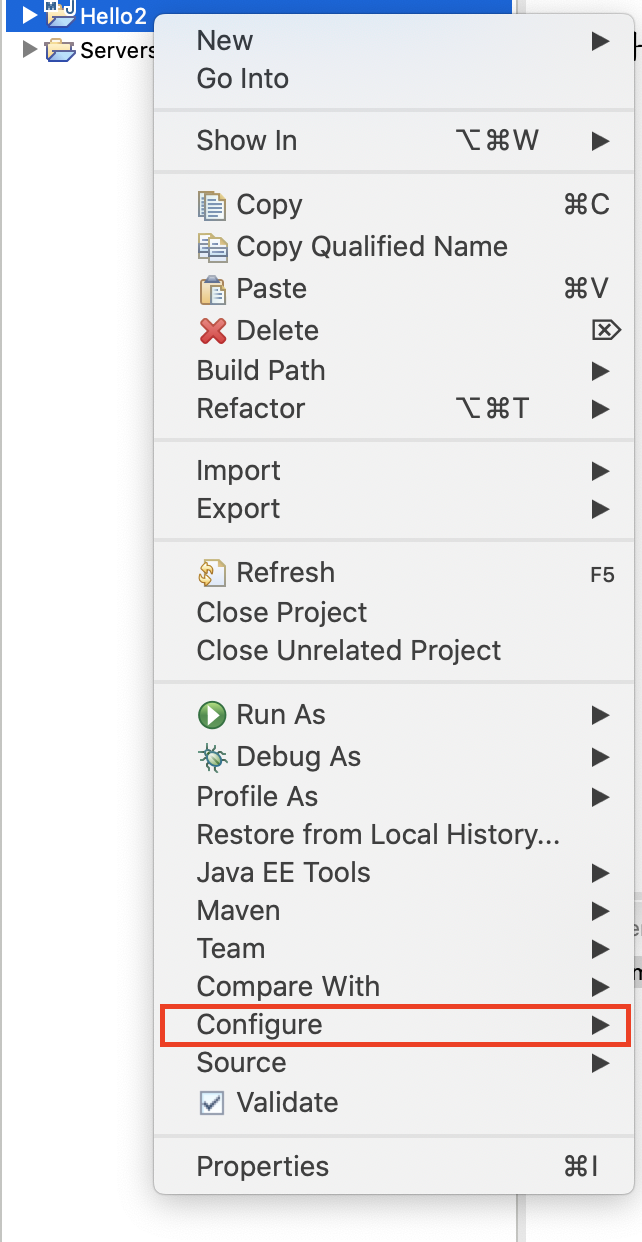
Task: Select Go Into menu entry
Action: click(243, 79)
